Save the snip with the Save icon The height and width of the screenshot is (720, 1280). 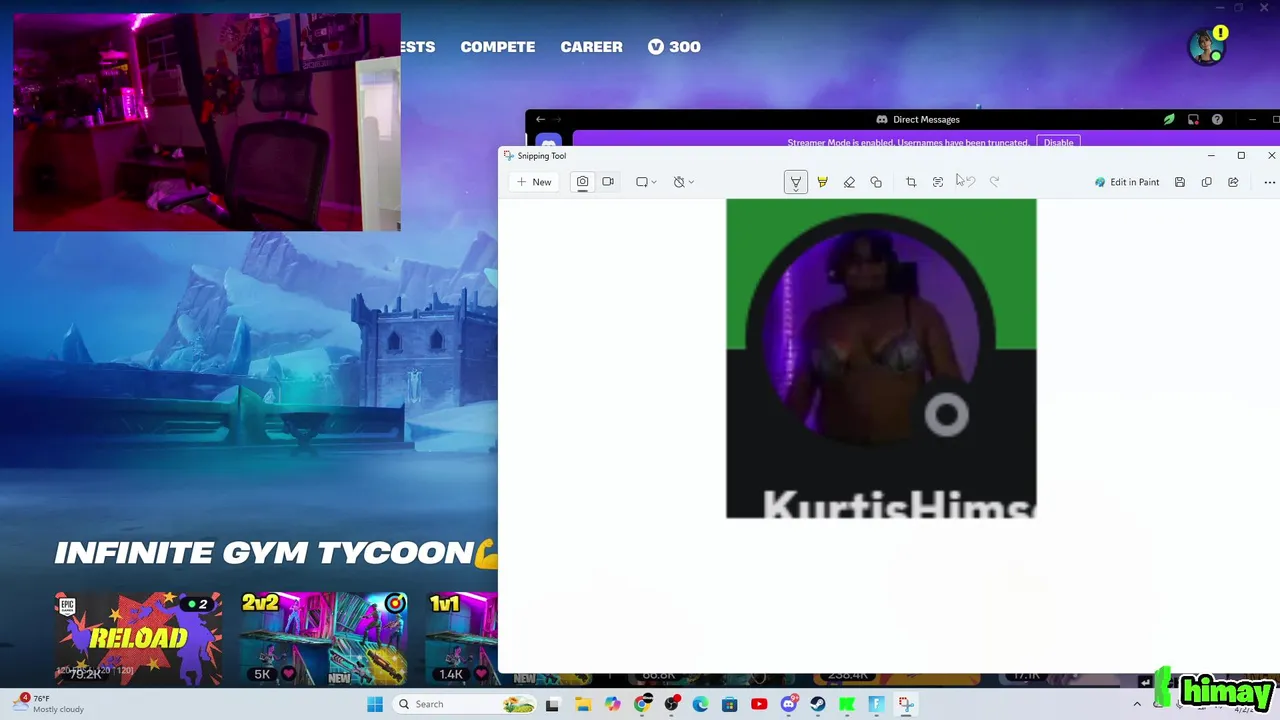1180,182
